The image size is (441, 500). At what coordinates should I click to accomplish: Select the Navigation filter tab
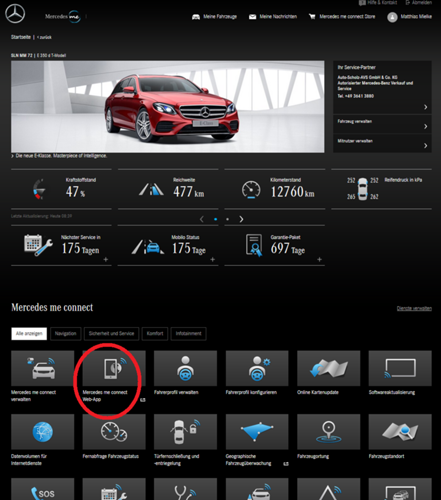click(x=66, y=334)
